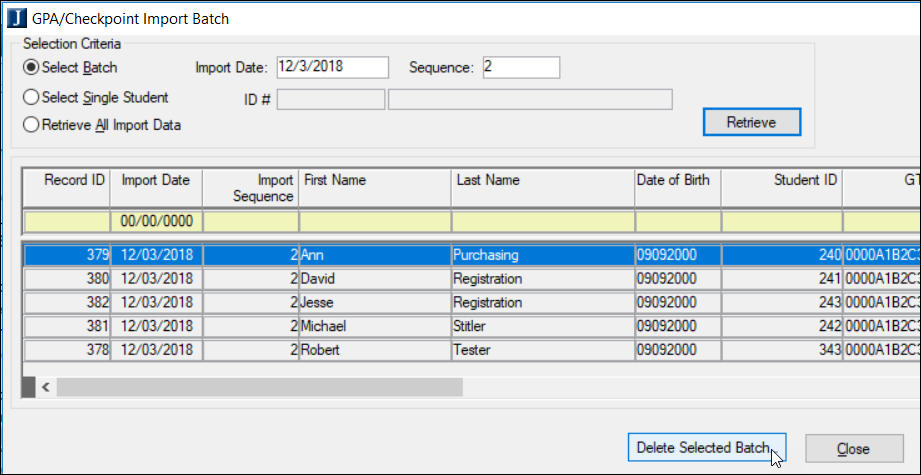Viewport: 921px width, 475px height.
Task: Close the import batch dialog
Action: point(853,449)
